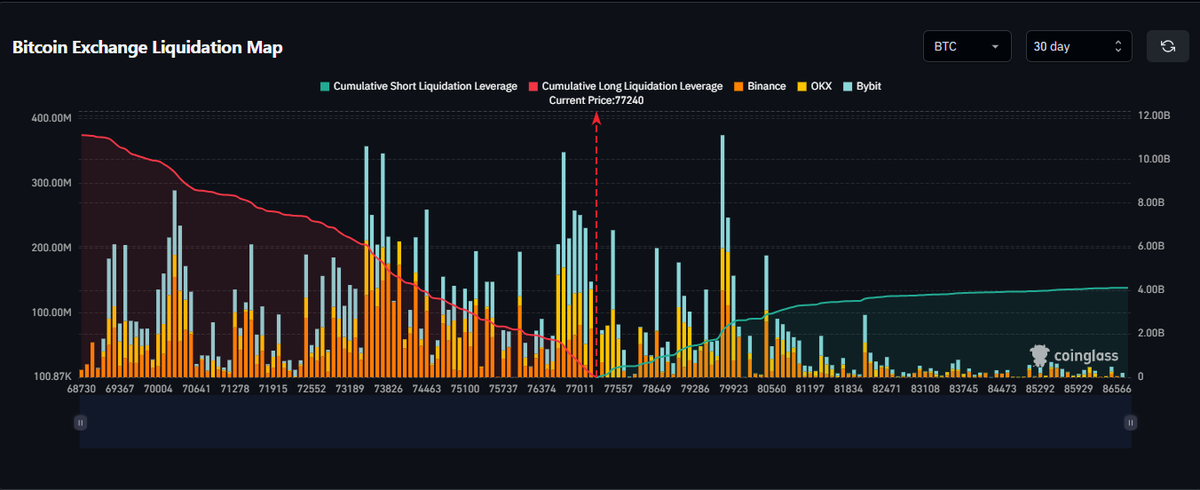Click the 300.00M left axis label
Viewport: 1200px width, 490px height.
coord(52,183)
